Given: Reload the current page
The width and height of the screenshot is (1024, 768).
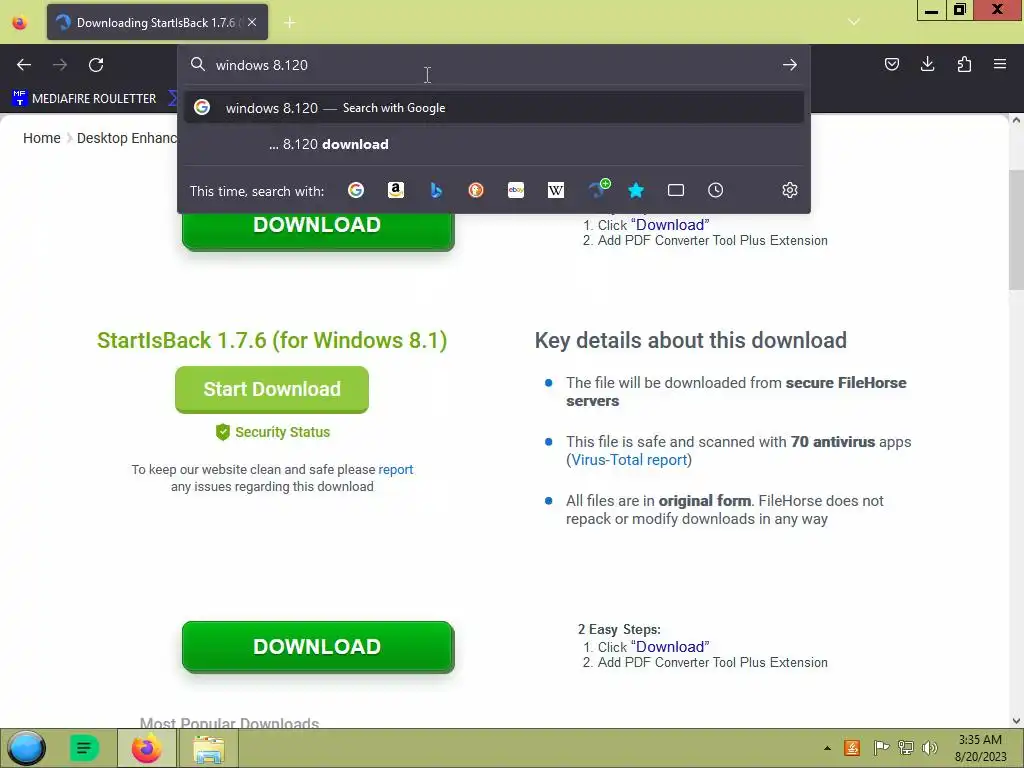Looking at the screenshot, I should pos(96,65).
